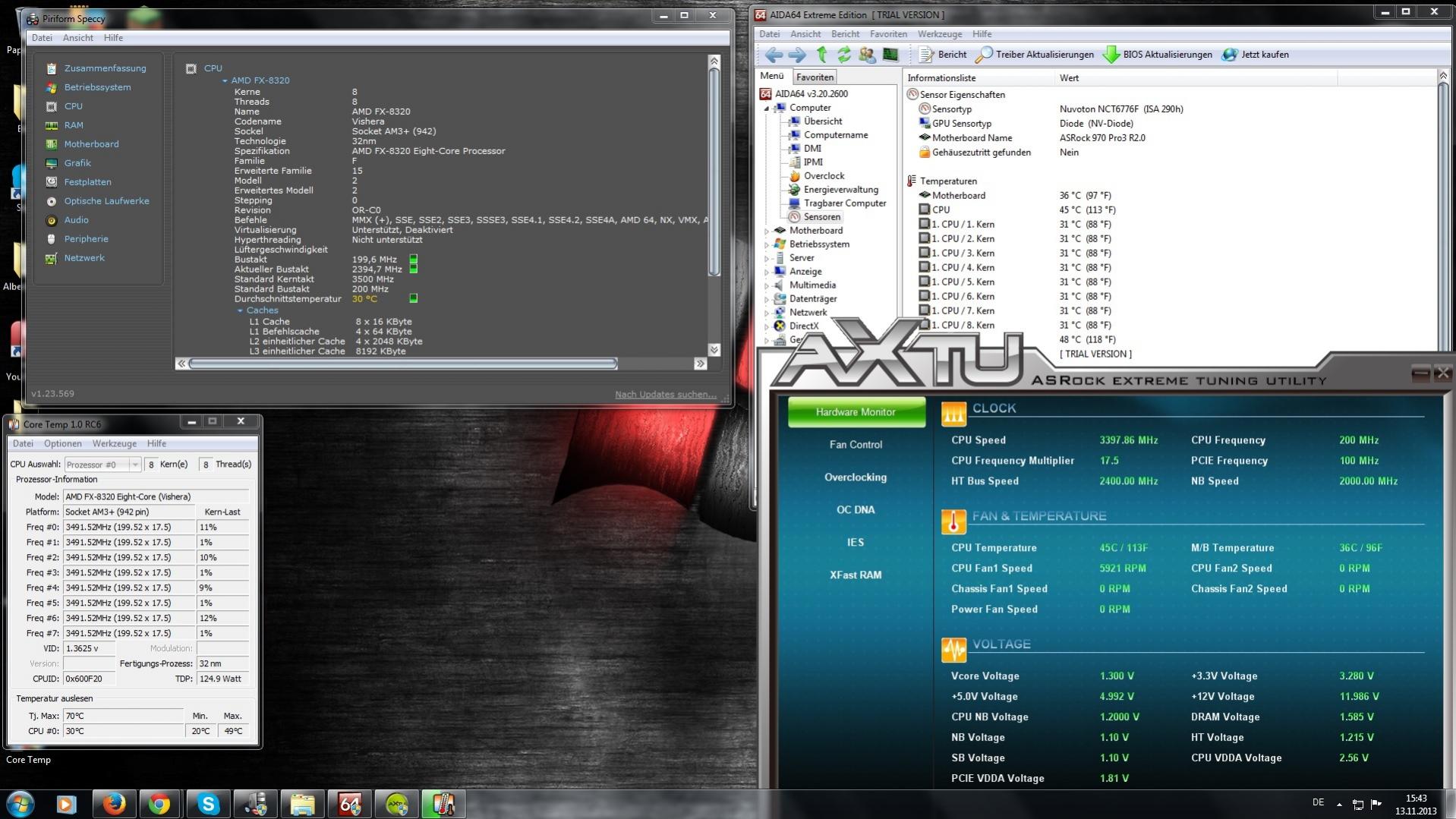Image resolution: width=1456 pixels, height=819 pixels.
Task: Click Windows Start button
Action: point(20,804)
